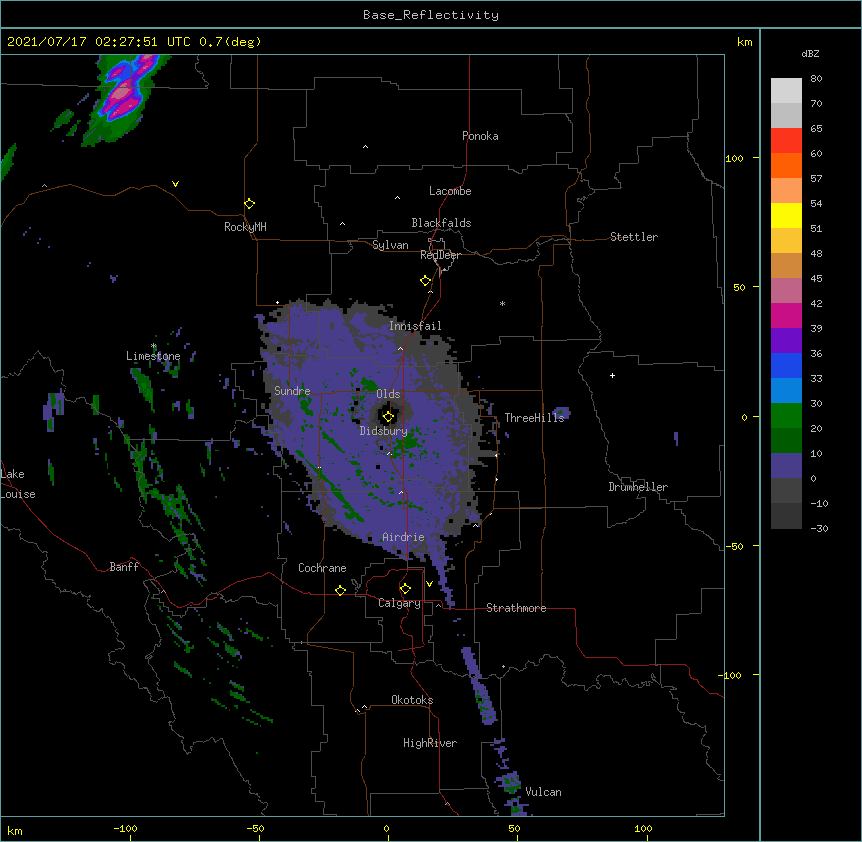Click the Didsbury town label
The image size is (862, 842).
click(384, 431)
